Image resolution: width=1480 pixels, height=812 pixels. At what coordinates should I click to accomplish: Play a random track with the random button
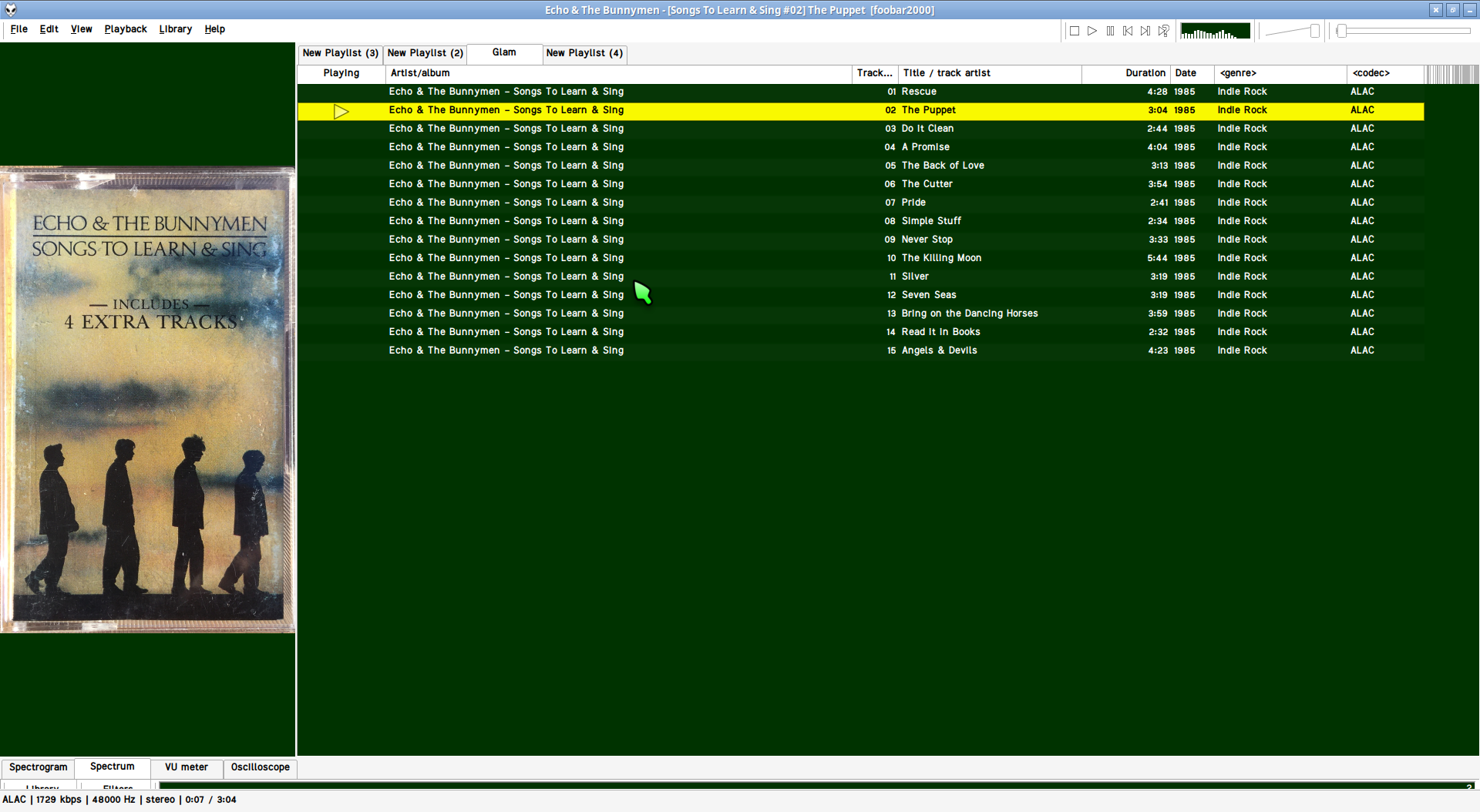(1163, 31)
